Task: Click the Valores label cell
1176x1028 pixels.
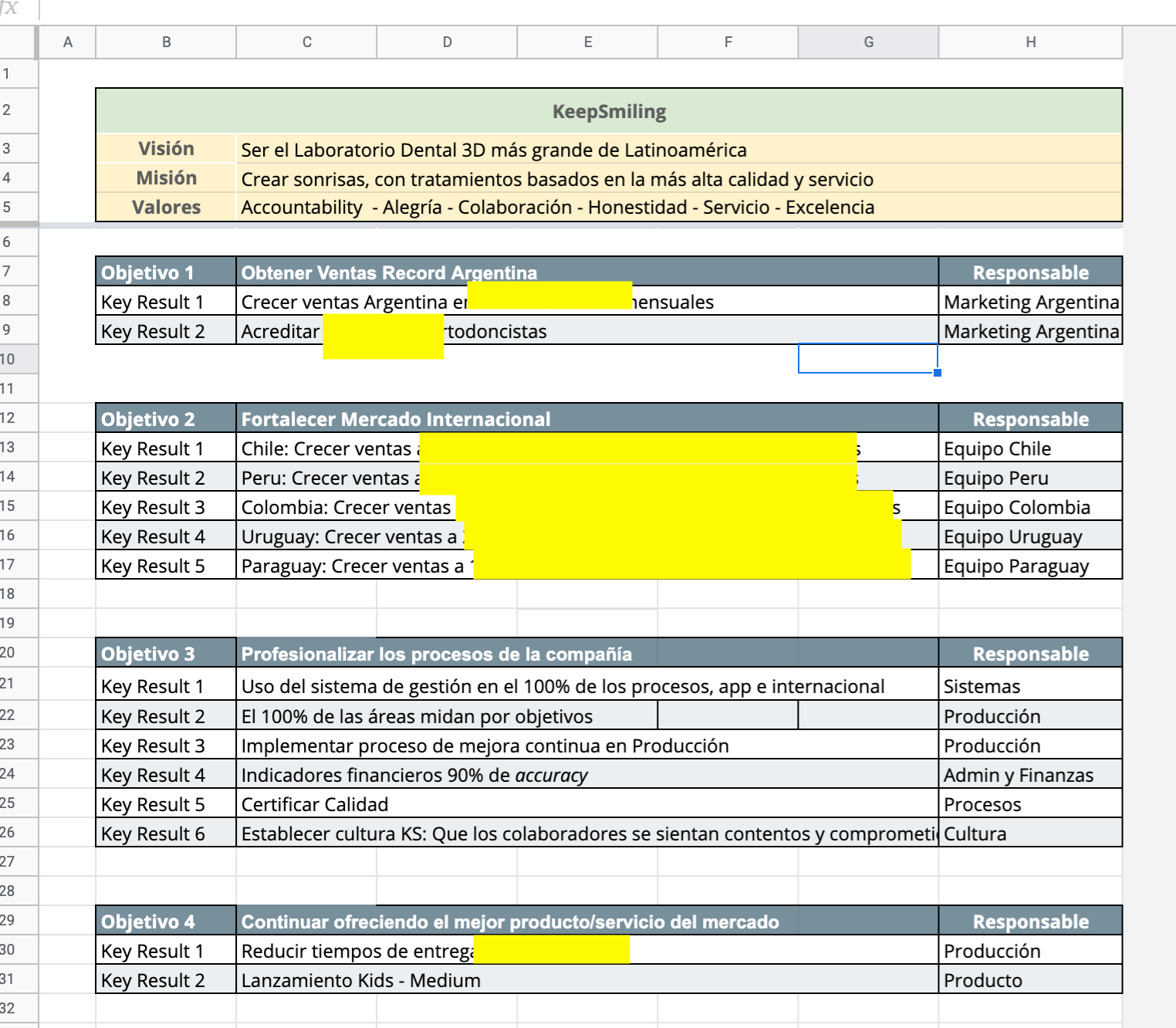Action: 166,207
